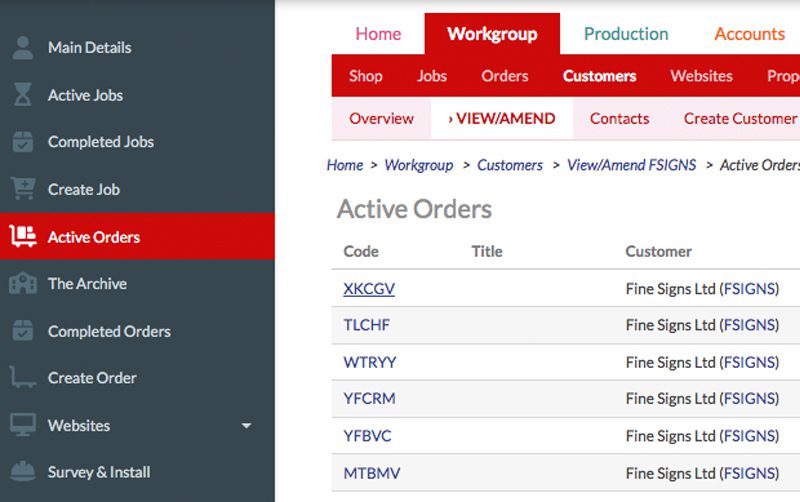Switch to the Home top tab

(378, 34)
